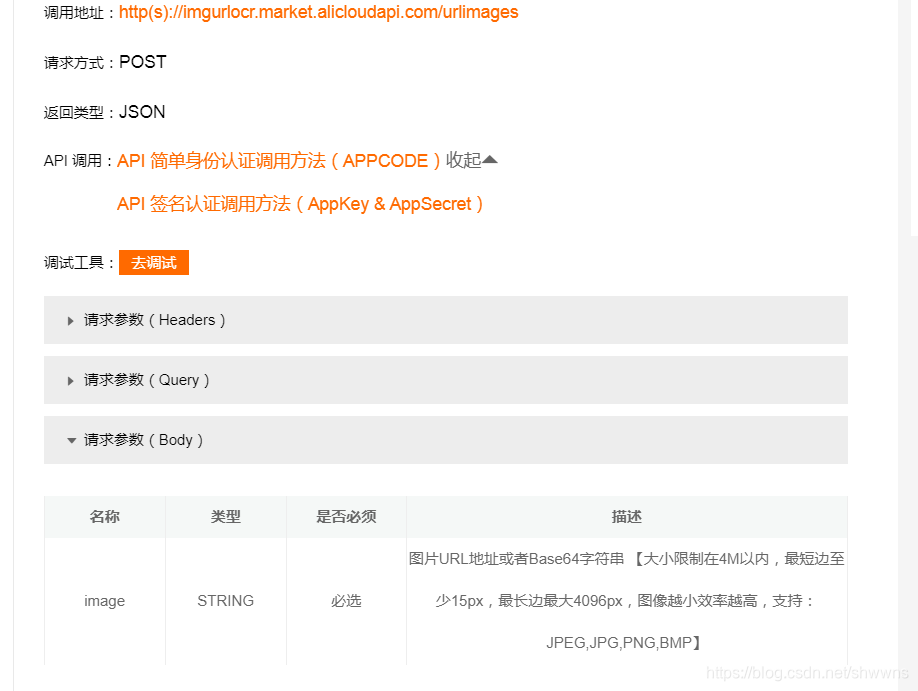The height and width of the screenshot is (691, 918).
Task: Collapse section via 收起 arrow
Action: click(x=471, y=160)
